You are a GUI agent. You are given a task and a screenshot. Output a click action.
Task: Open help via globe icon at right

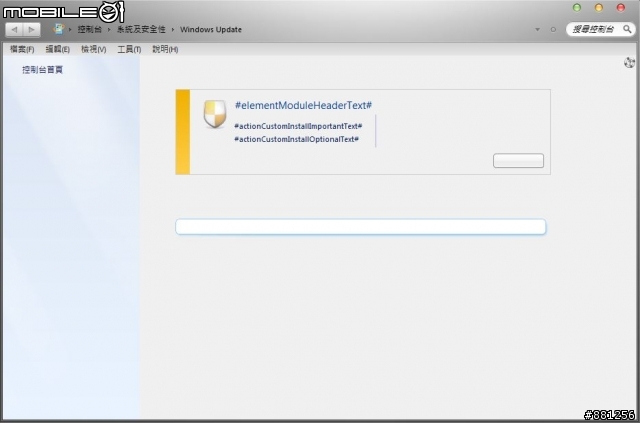pyautogui.click(x=629, y=63)
